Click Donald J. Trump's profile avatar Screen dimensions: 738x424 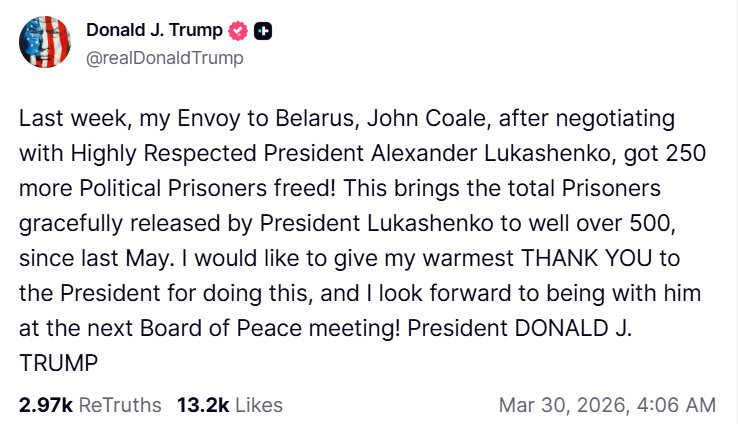point(45,42)
